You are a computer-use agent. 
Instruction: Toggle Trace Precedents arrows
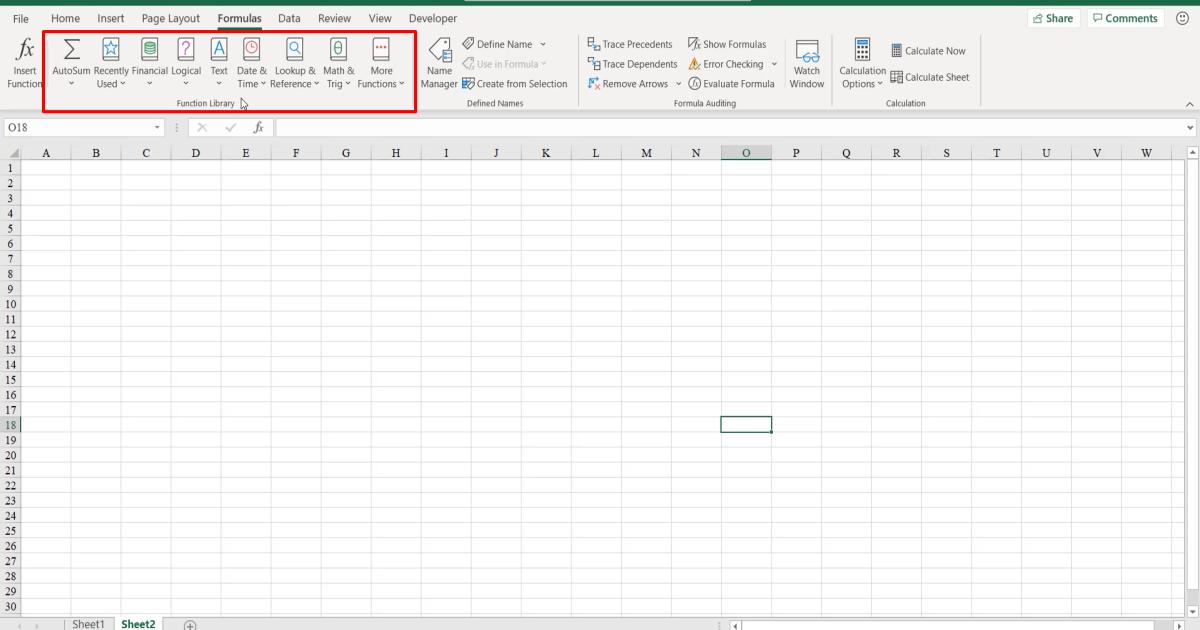(630, 44)
